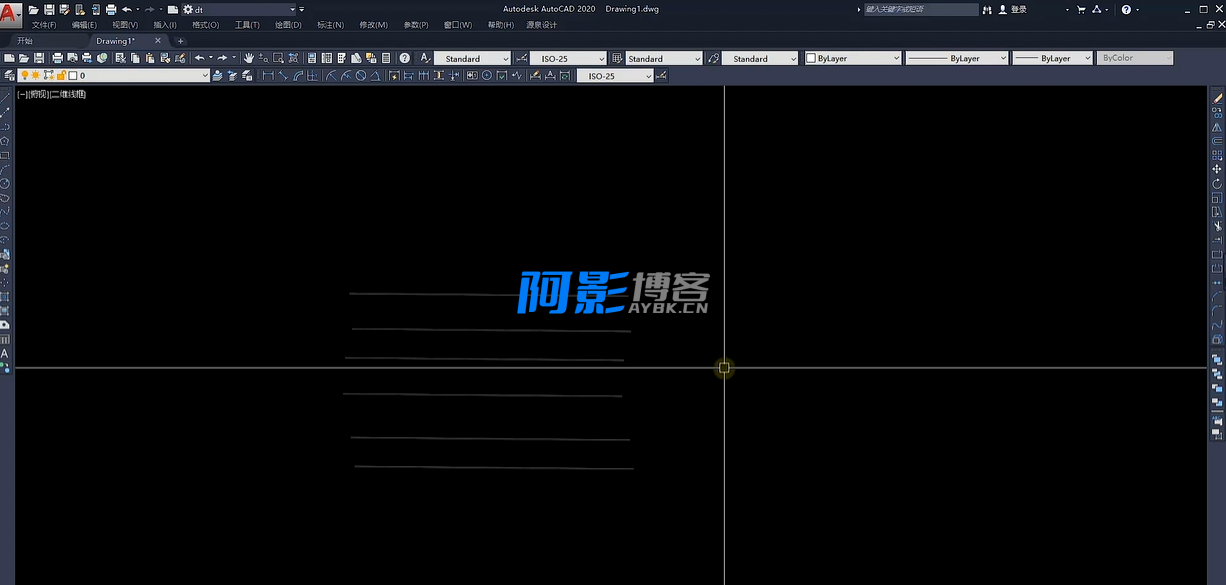Click the Pan hand tool icon
1226x585 pixels.
[x=249, y=58]
